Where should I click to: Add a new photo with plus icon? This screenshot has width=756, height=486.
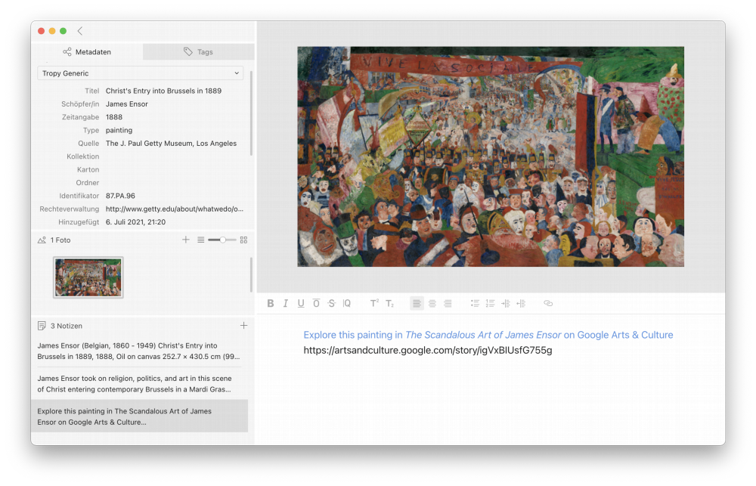click(185, 240)
